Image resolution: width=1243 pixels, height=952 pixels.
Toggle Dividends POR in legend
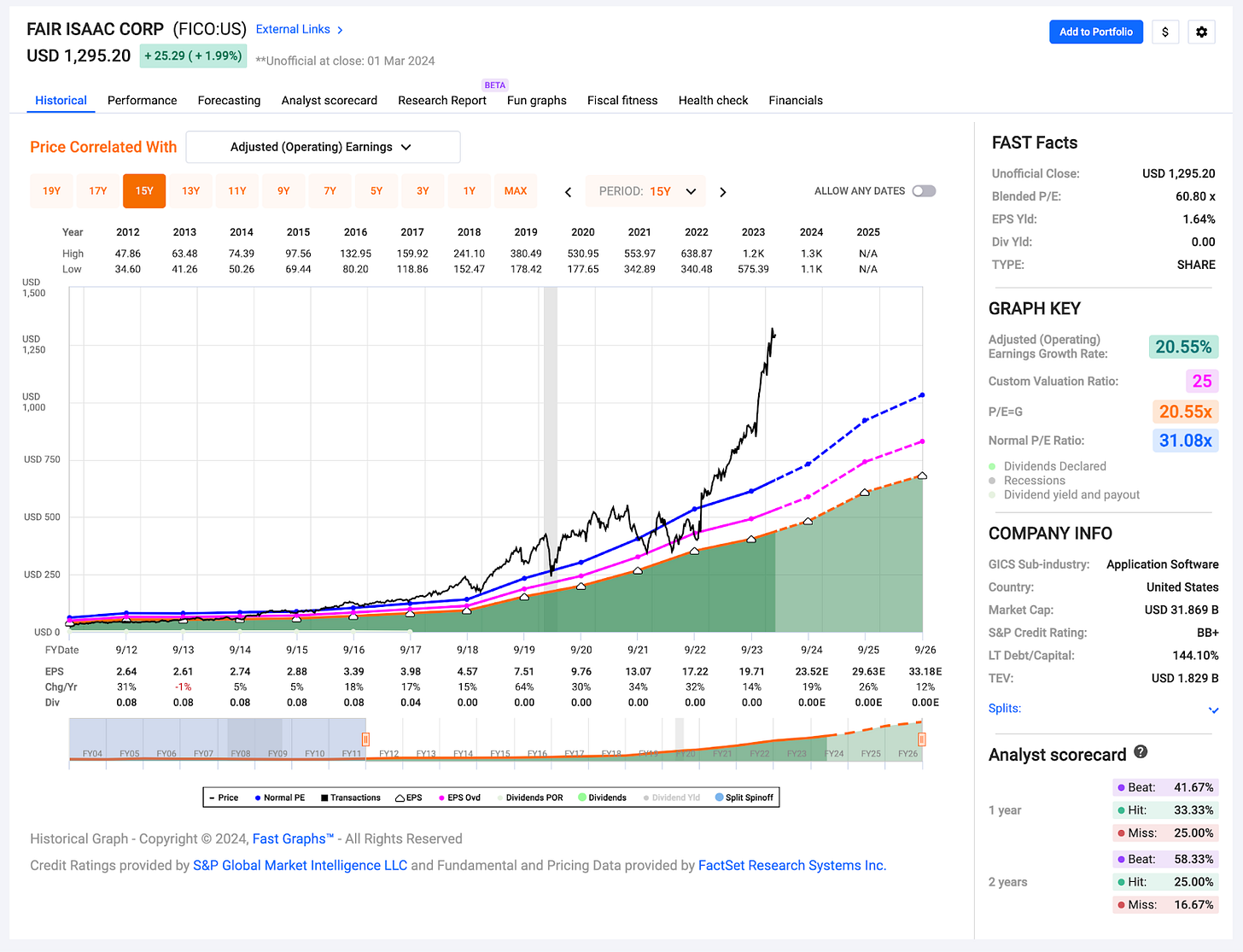(530, 797)
